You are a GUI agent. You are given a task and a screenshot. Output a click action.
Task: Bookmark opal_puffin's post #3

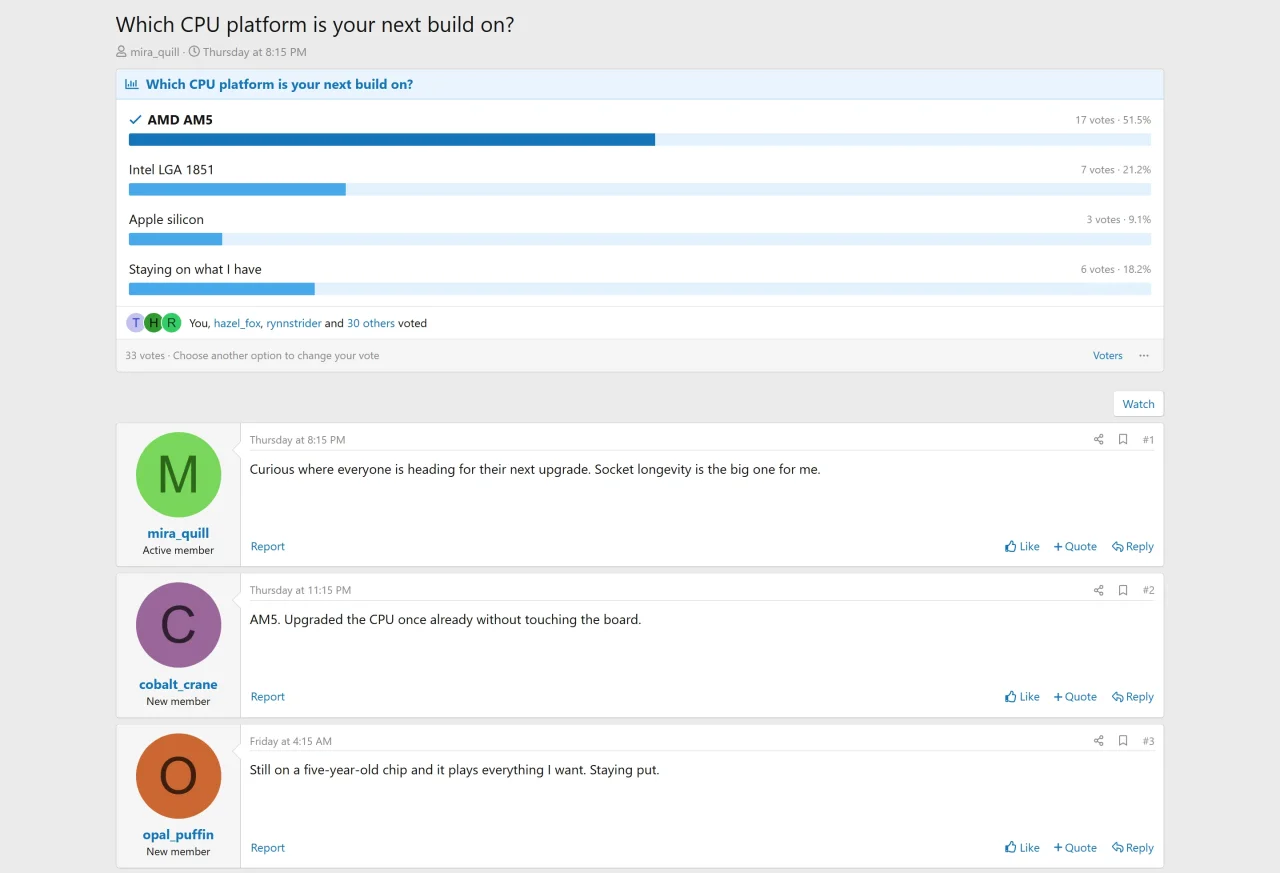click(1123, 741)
